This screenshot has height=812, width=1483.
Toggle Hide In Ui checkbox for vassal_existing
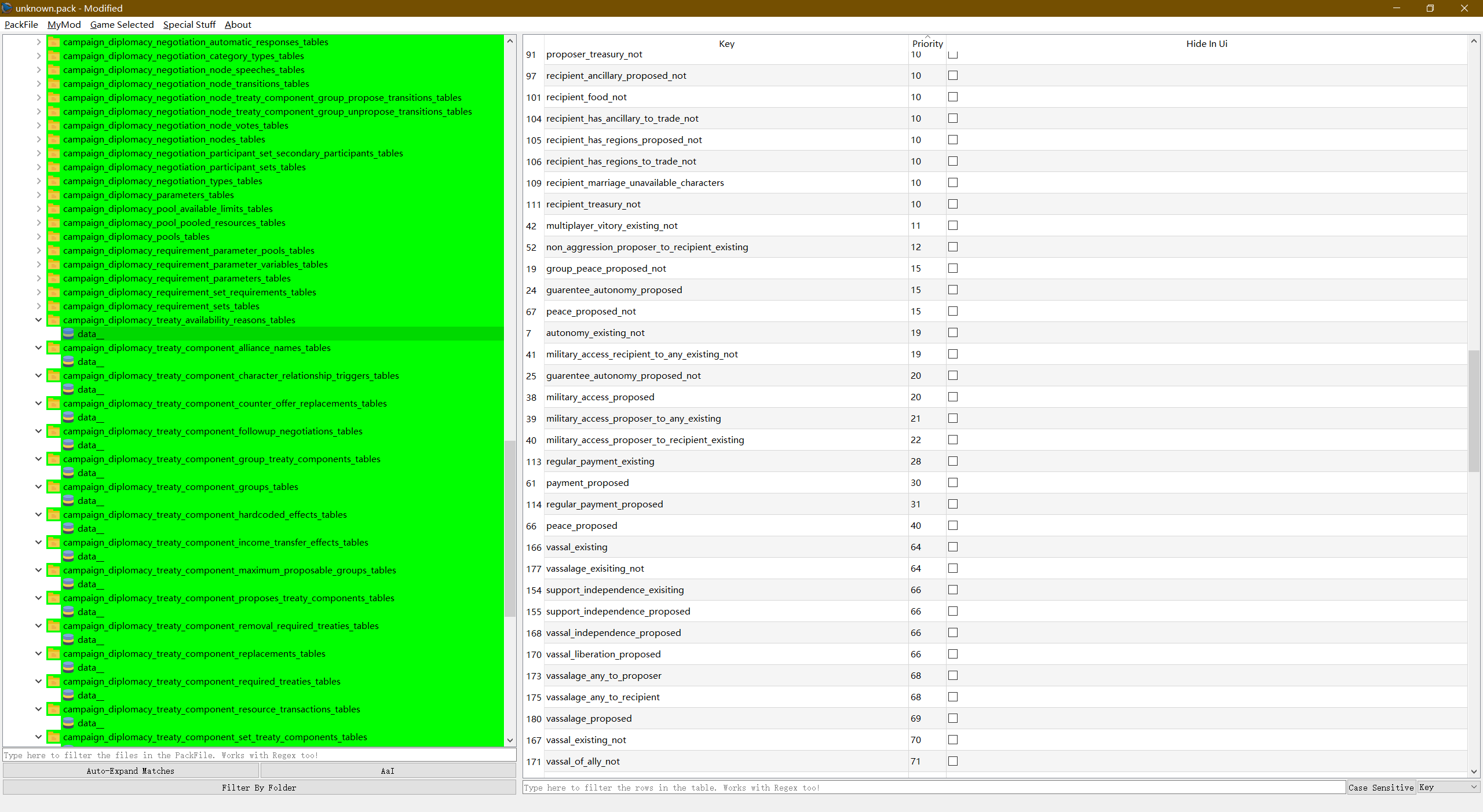(953, 547)
